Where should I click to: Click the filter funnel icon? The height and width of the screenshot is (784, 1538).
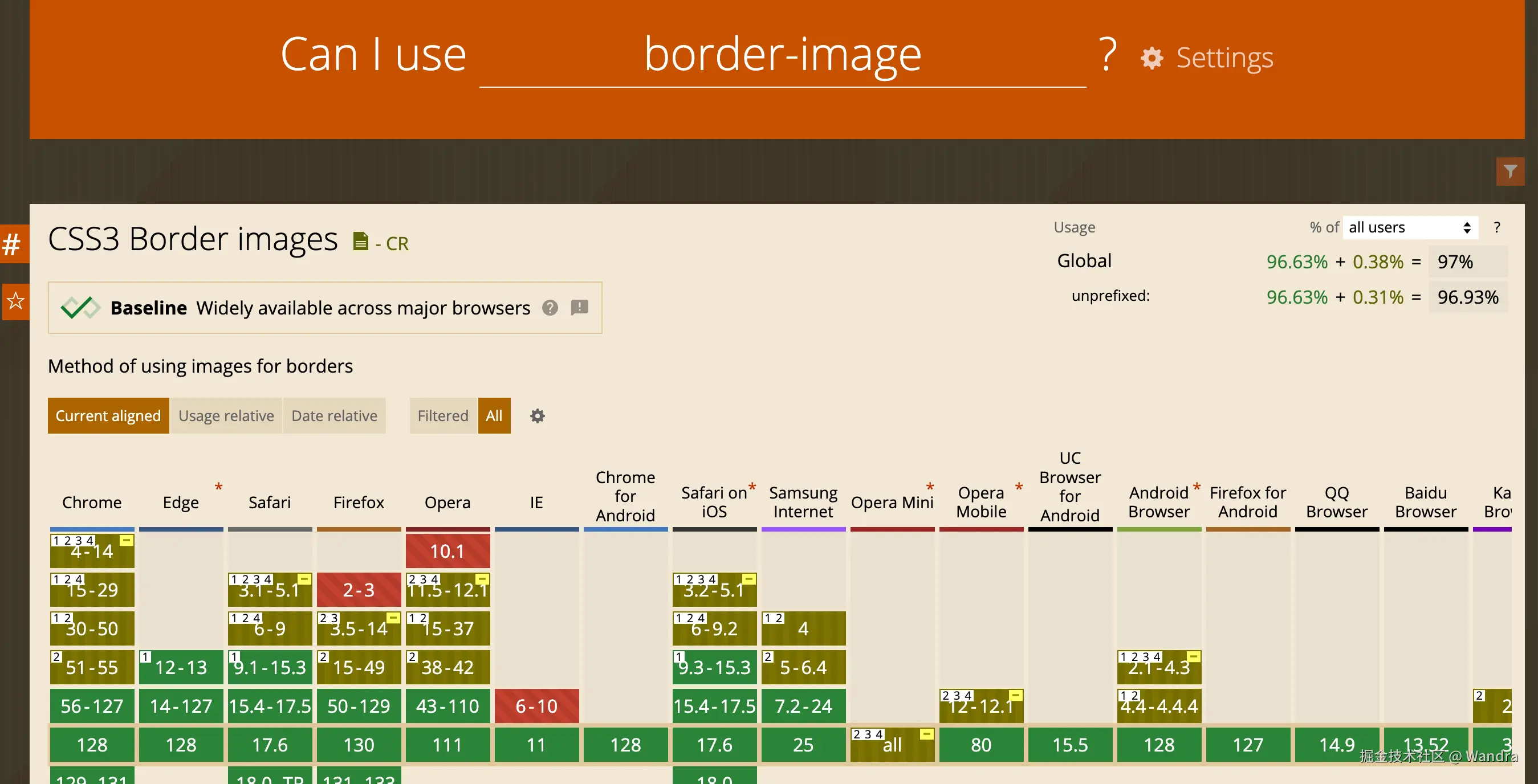(x=1510, y=172)
